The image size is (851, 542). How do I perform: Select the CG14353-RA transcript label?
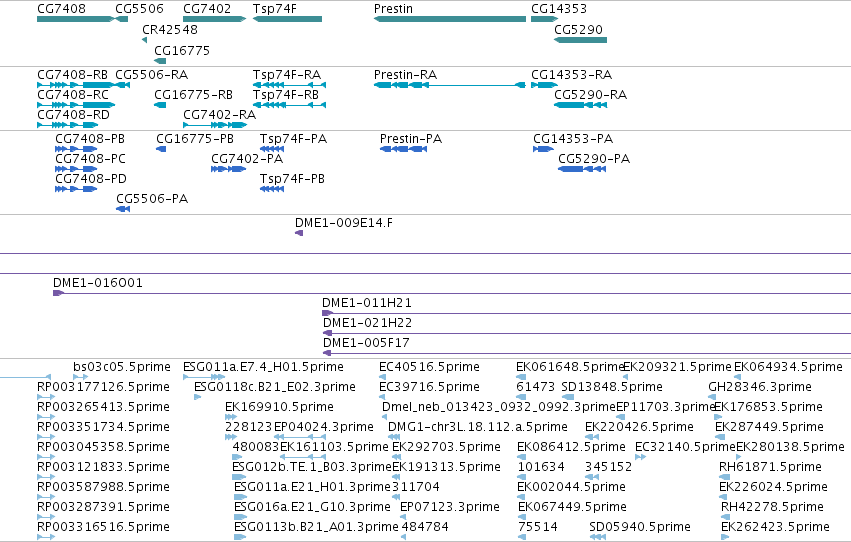[571, 75]
